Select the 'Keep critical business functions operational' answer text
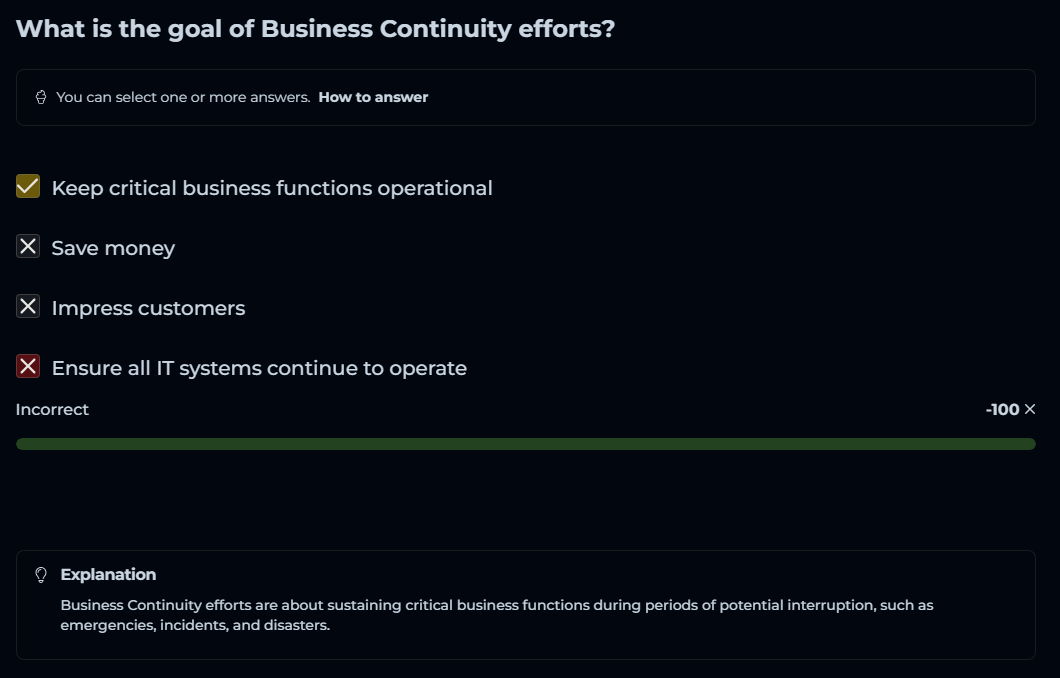 (272, 188)
